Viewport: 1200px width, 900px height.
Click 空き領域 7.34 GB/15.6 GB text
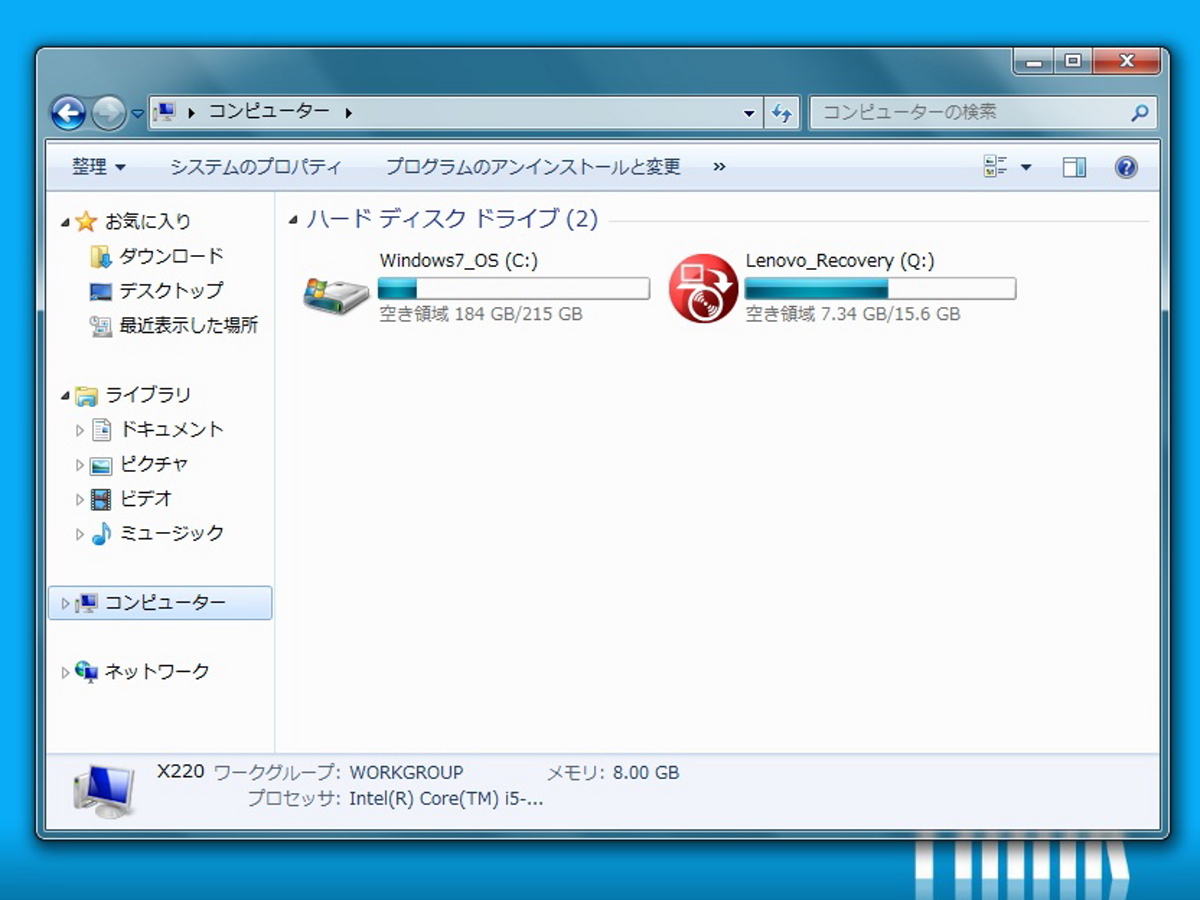[x=853, y=314]
